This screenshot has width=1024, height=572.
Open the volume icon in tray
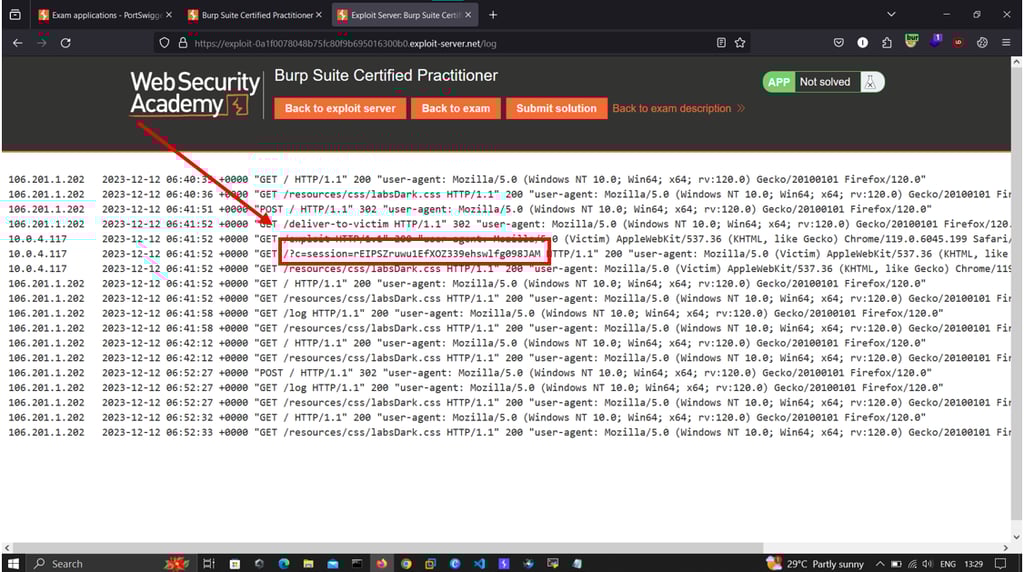click(927, 564)
